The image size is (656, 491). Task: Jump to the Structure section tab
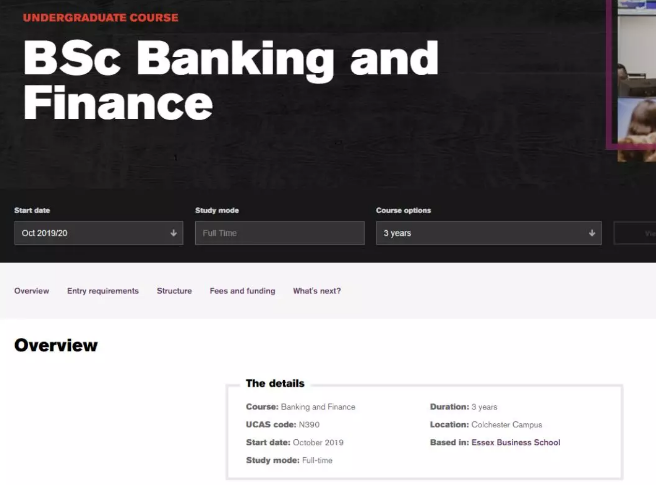[x=174, y=291]
